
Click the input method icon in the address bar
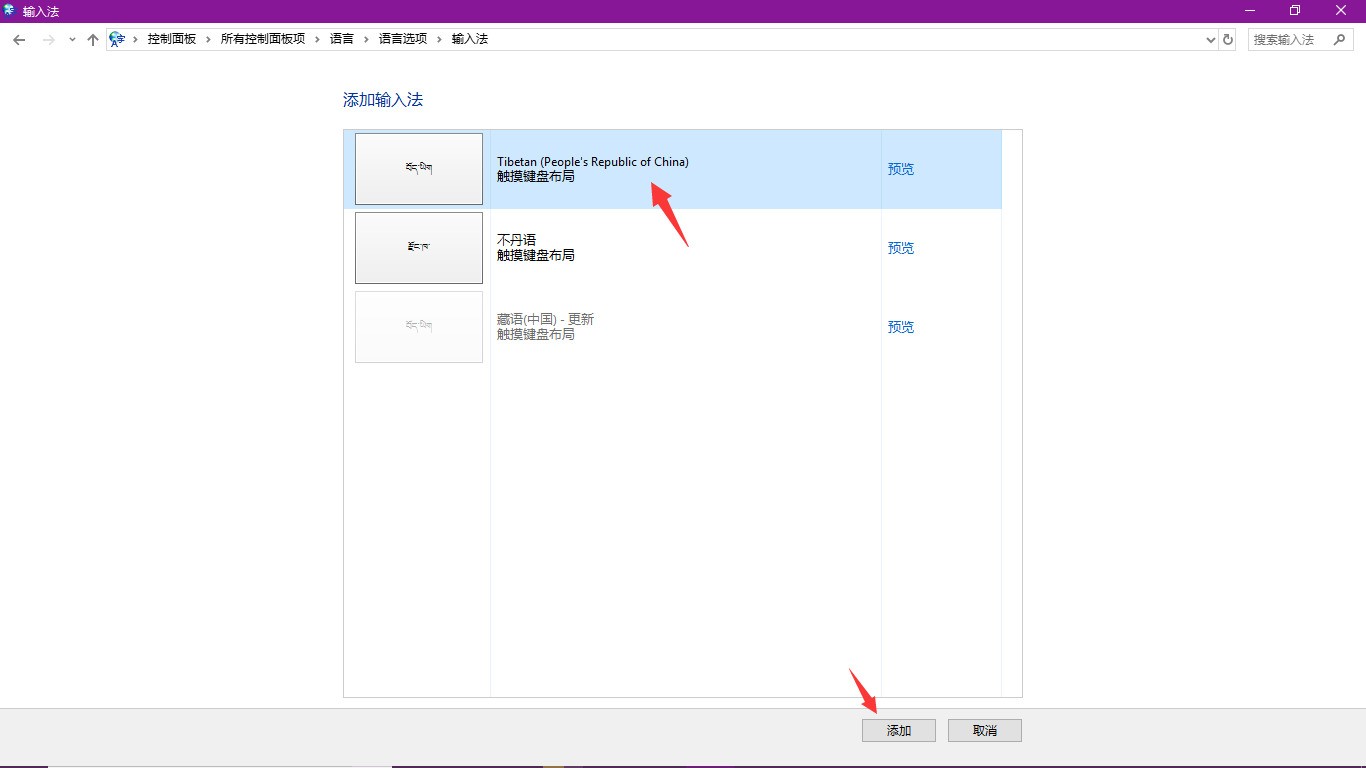pos(117,38)
